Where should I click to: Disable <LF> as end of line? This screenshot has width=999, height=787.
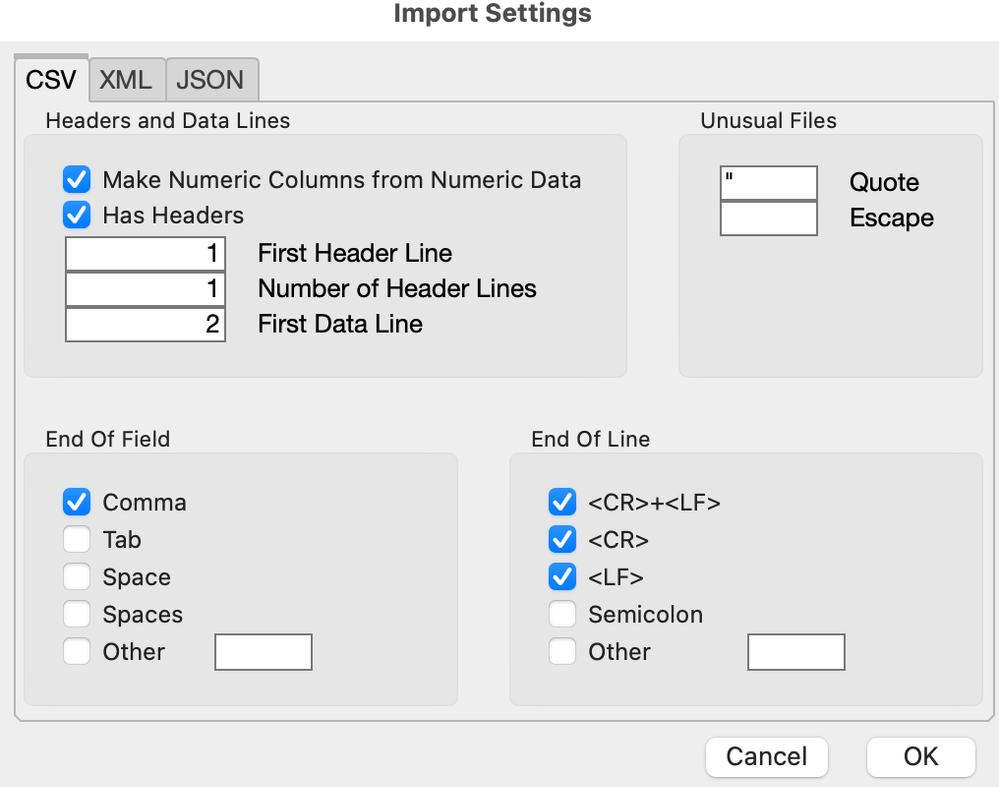point(562,576)
